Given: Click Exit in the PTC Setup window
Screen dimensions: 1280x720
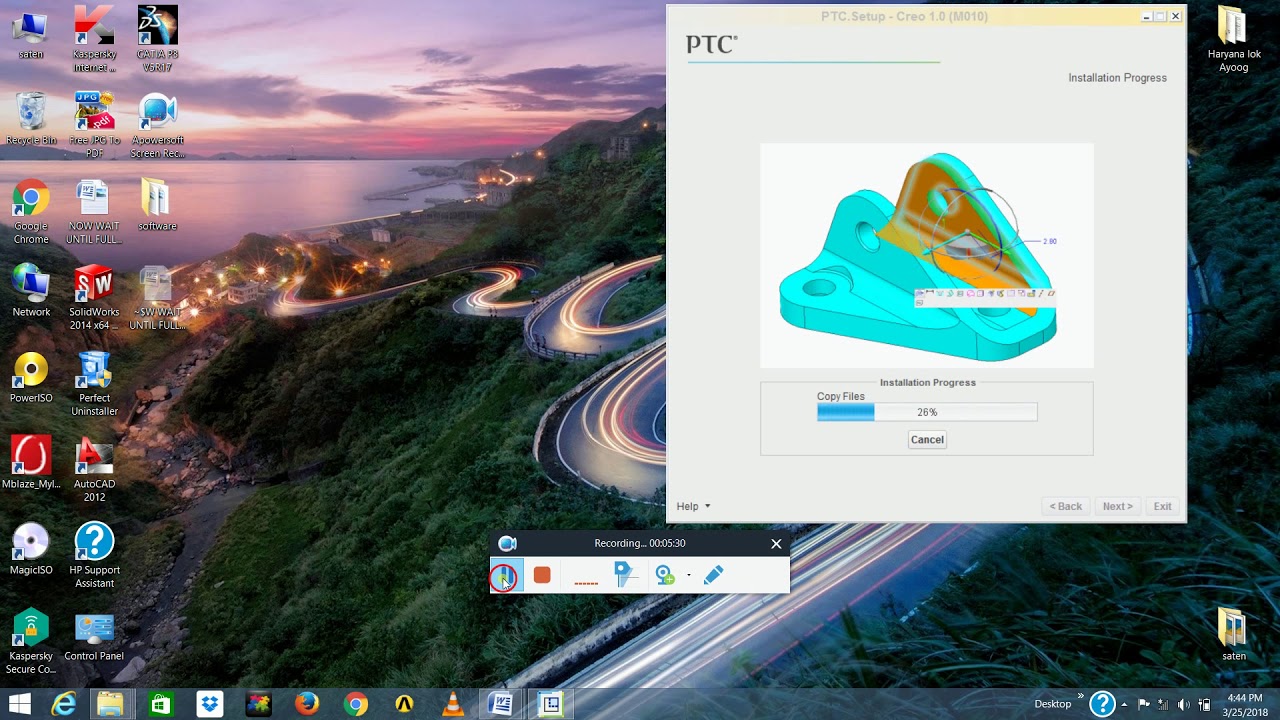Looking at the screenshot, I should pos(1162,506).
